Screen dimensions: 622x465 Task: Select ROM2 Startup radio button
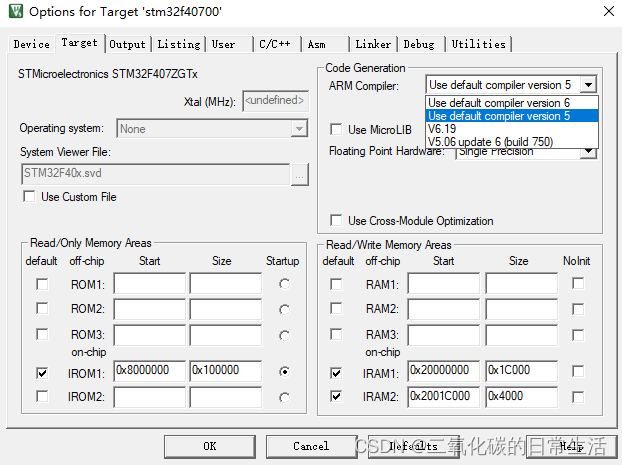coord(284,309)
